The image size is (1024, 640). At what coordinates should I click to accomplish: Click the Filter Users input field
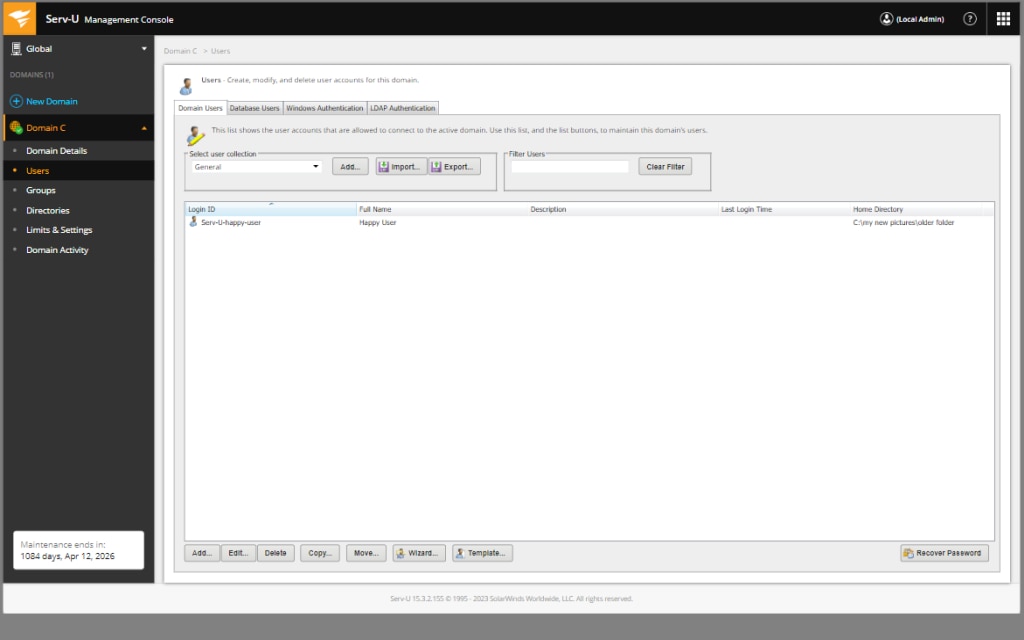click(569, 166)
